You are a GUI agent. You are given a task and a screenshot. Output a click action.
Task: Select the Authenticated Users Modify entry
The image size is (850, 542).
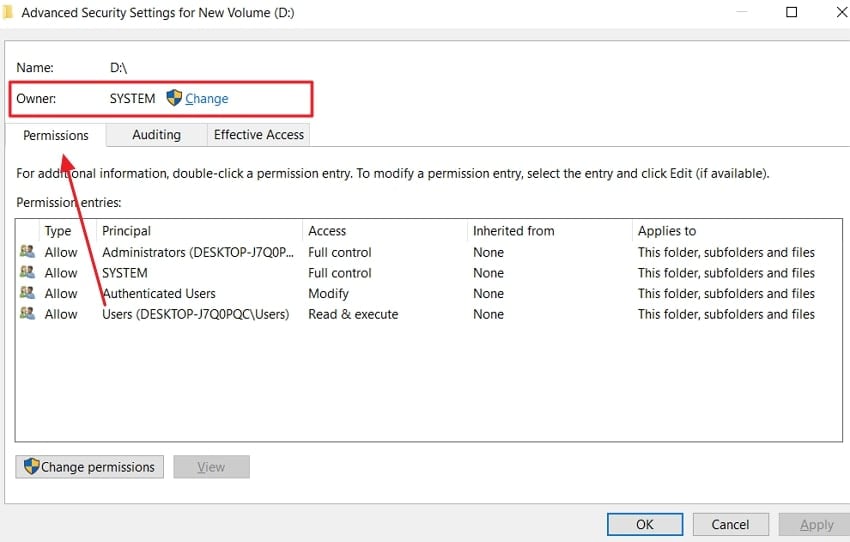point(159,294)
